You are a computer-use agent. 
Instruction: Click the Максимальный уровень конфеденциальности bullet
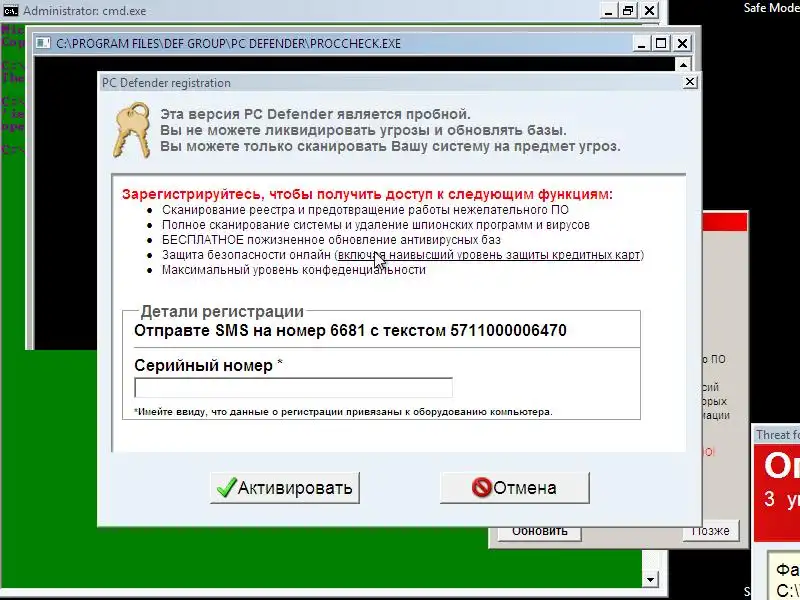[293, 269]
